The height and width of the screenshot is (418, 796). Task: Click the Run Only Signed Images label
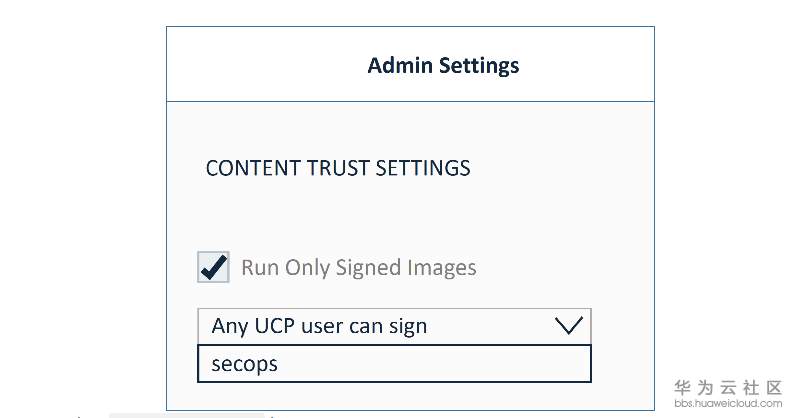click(x=358, y=268)
